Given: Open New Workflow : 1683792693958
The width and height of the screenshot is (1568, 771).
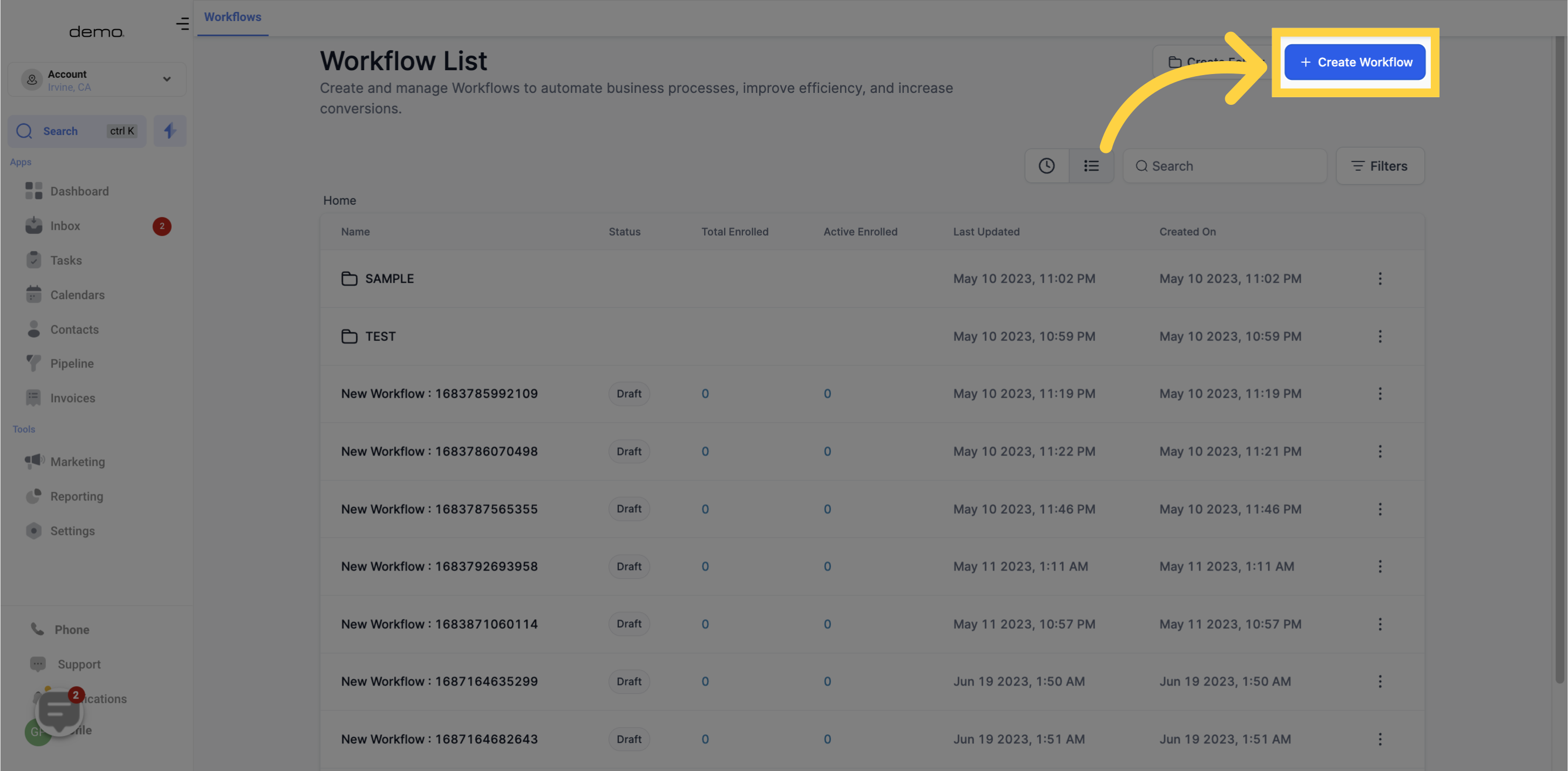Looking at the screenshot, I should click(440, 566).
